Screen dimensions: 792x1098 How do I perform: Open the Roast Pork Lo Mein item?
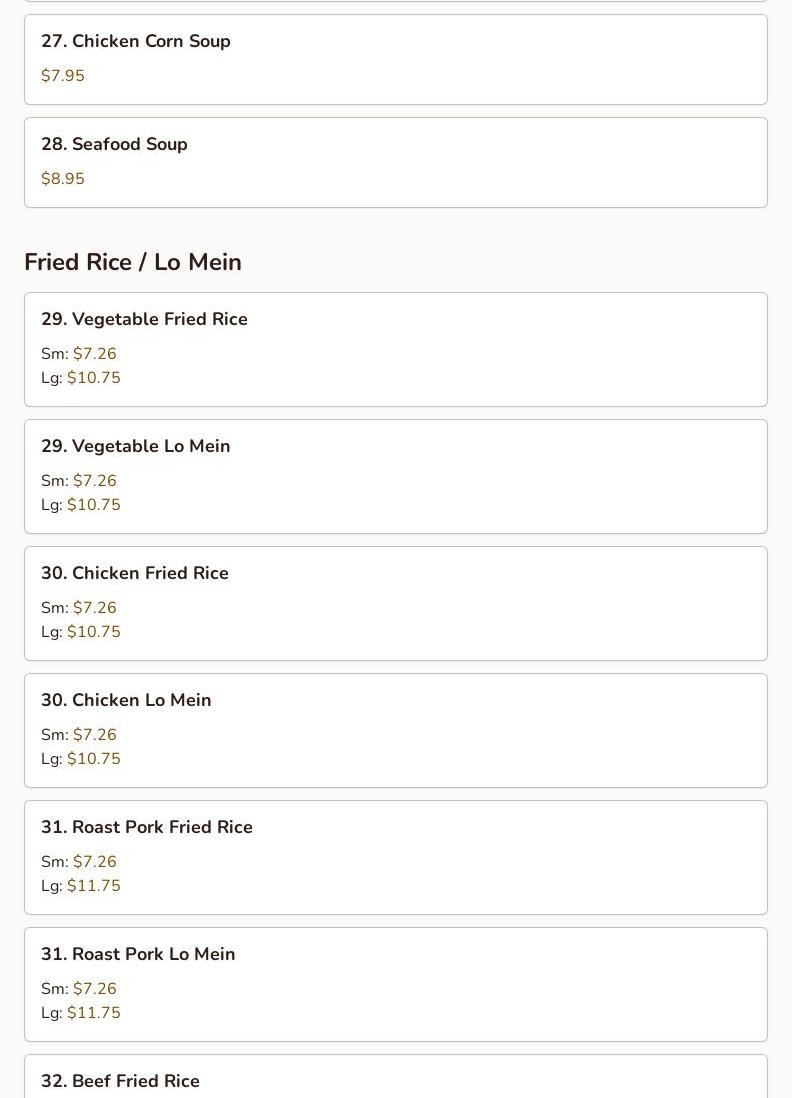click(x=138, y=954)
